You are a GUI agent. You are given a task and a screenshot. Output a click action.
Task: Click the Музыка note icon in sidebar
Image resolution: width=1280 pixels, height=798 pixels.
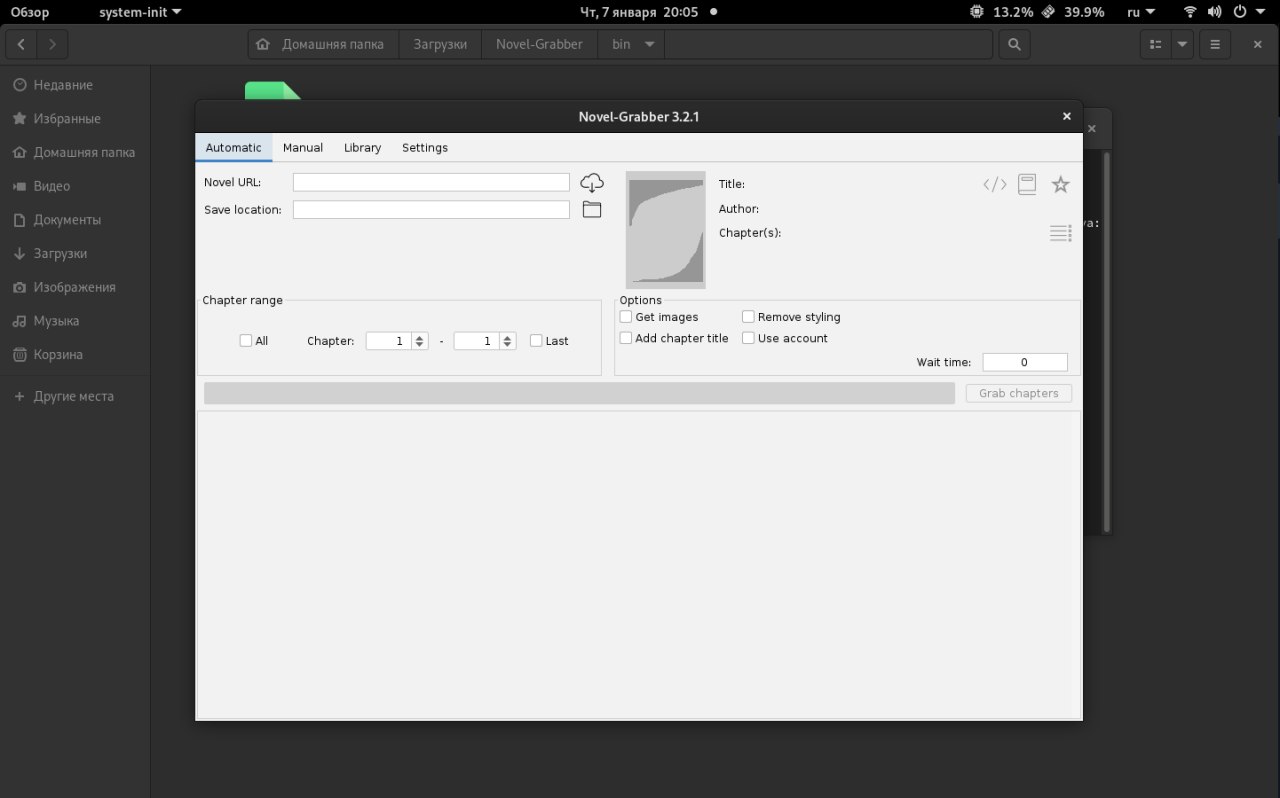click(19, 321)
